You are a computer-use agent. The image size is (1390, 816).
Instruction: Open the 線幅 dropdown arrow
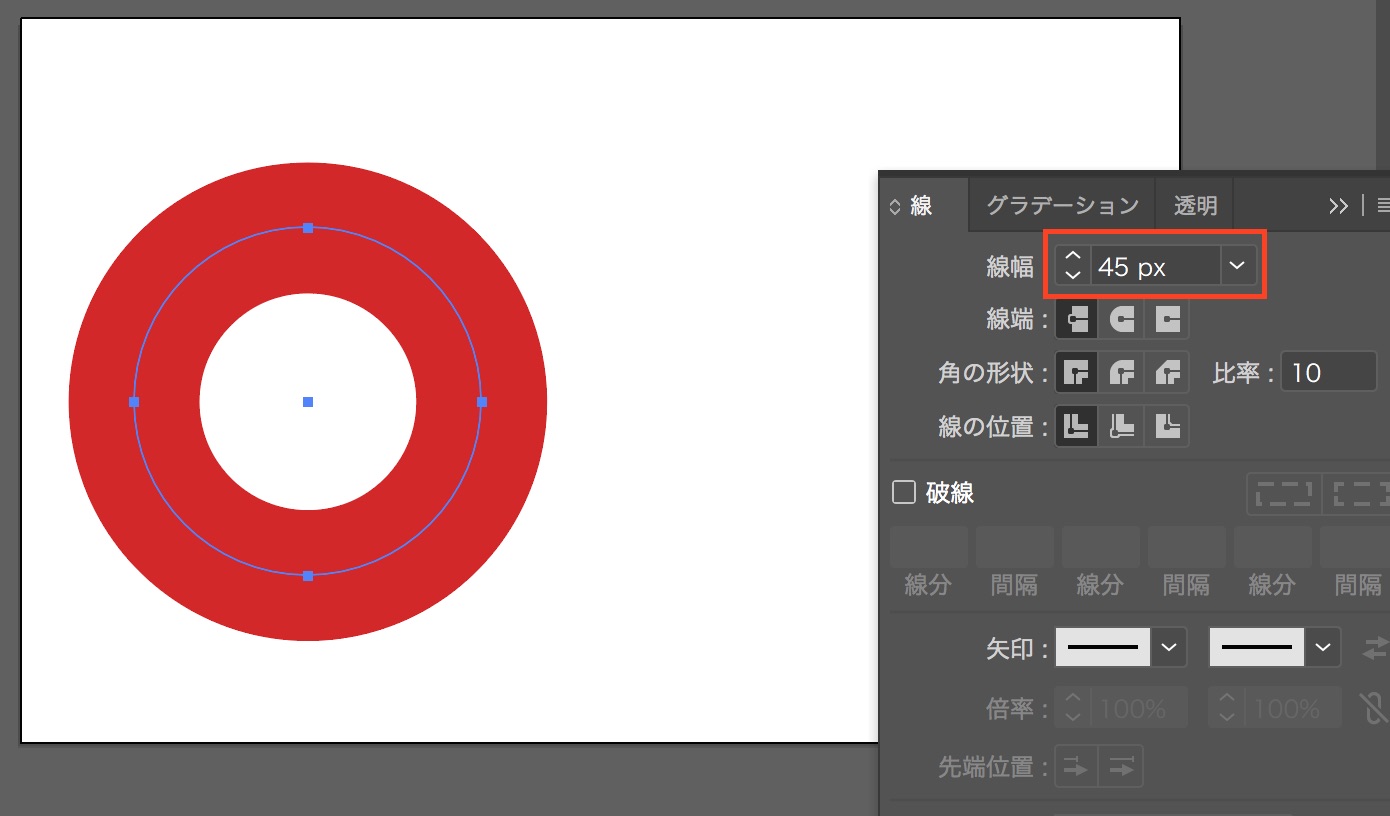point(1237,266)
